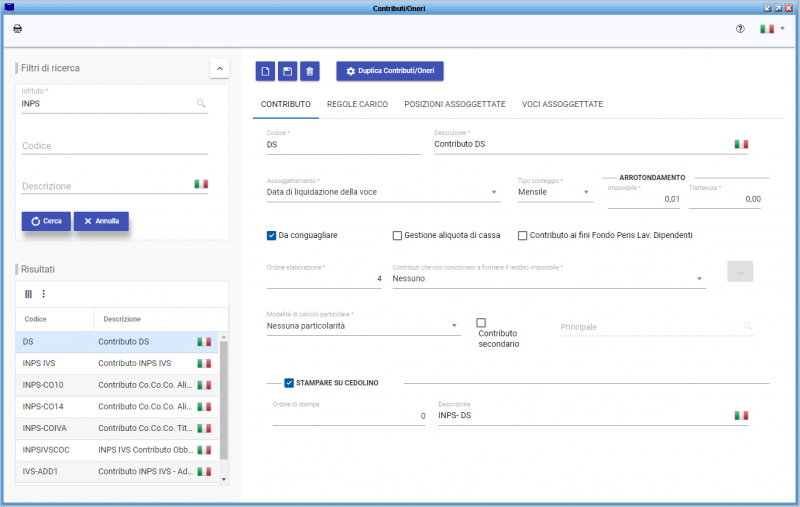Open the help question mark icon
The height and width of the screenshot is (507, 800).
740,29
